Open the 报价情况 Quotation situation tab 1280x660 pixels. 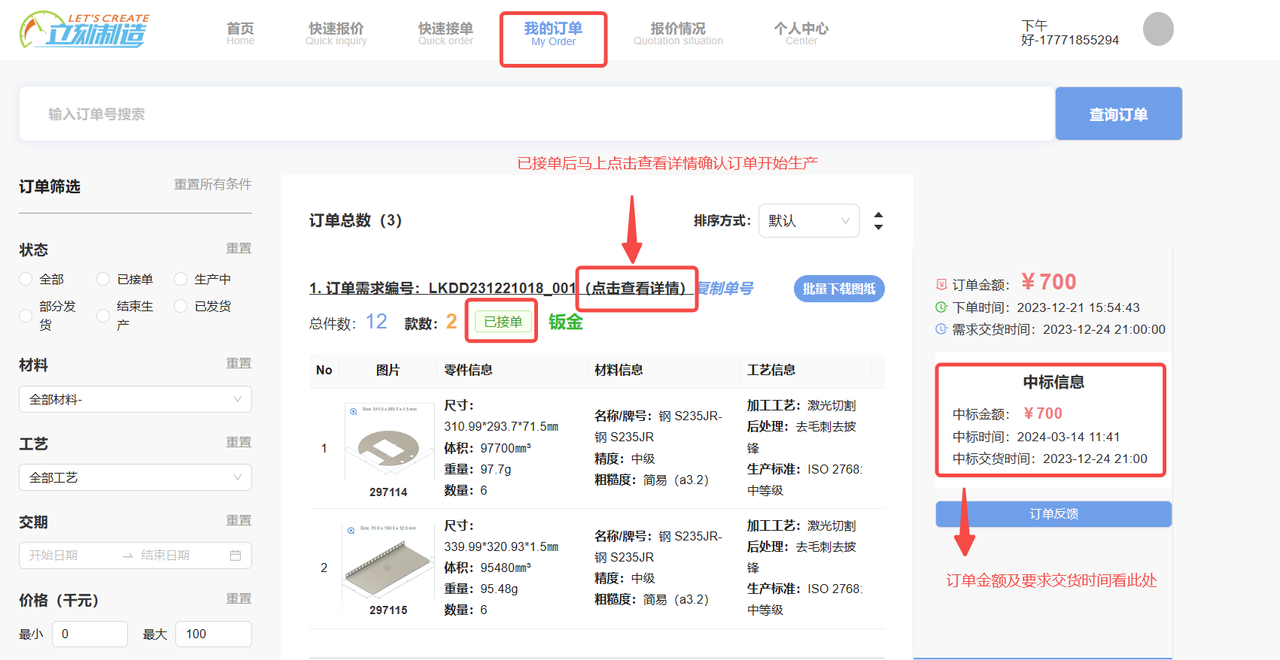[x=678, y=34]
